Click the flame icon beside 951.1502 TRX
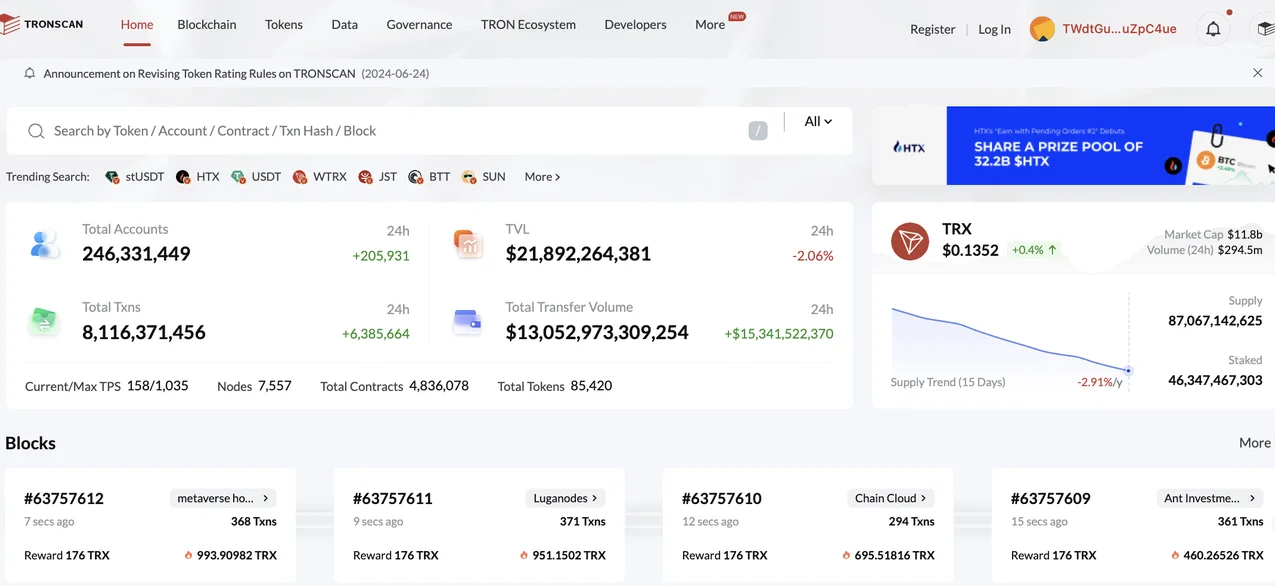The width and height of the screenshot is (1275, 586). pyautogui.click(x=525, y=555)
